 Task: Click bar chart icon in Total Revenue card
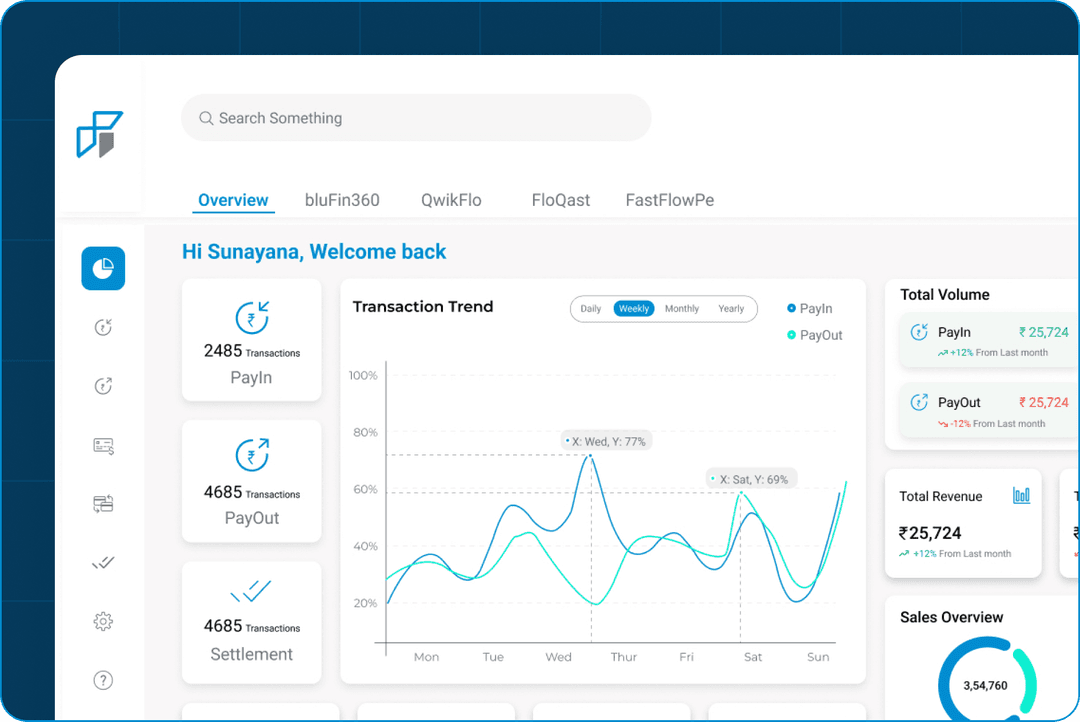point(1021,495)
